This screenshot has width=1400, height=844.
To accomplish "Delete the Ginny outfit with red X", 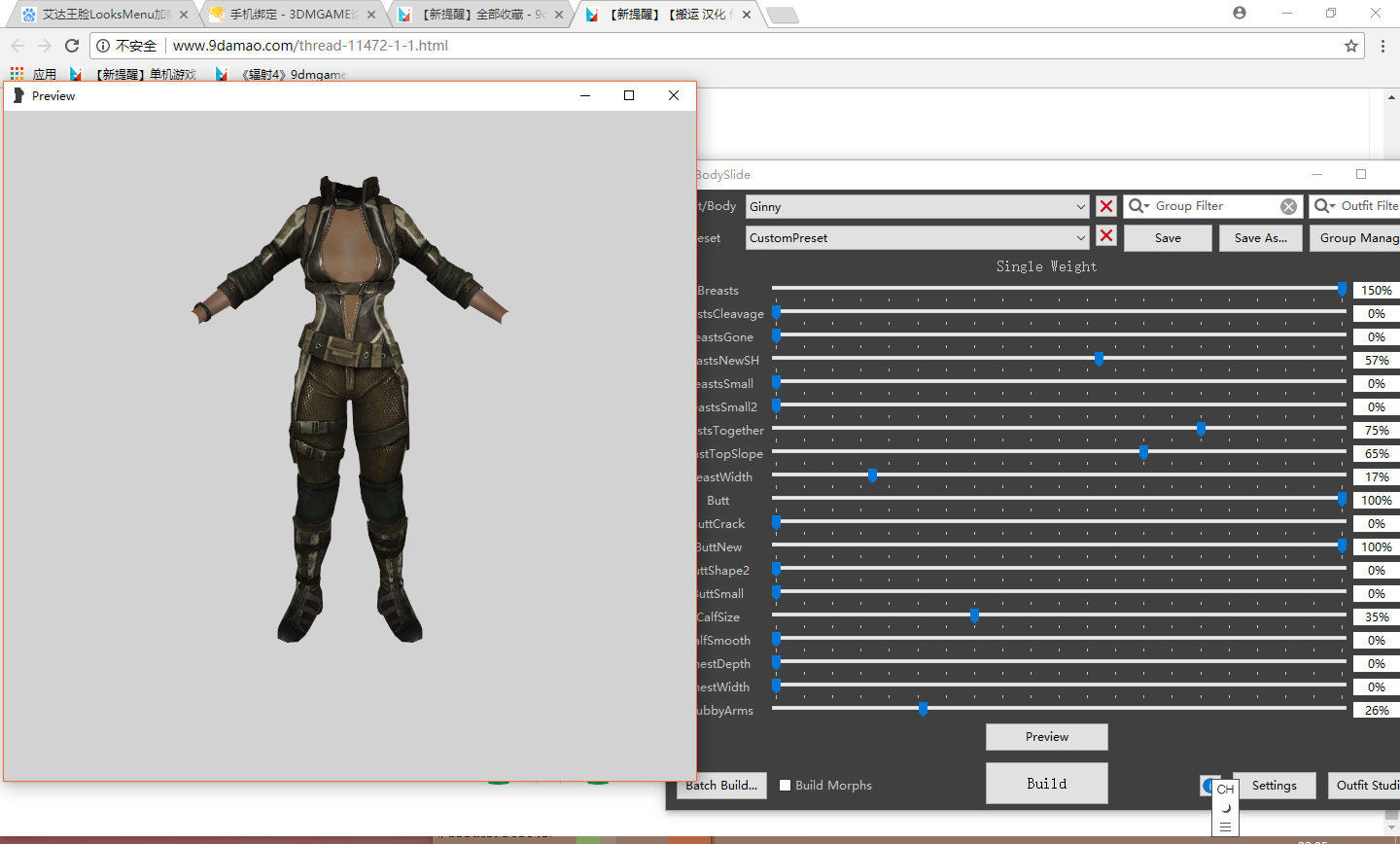I will pyautogui.click(x=1106, y=206).
